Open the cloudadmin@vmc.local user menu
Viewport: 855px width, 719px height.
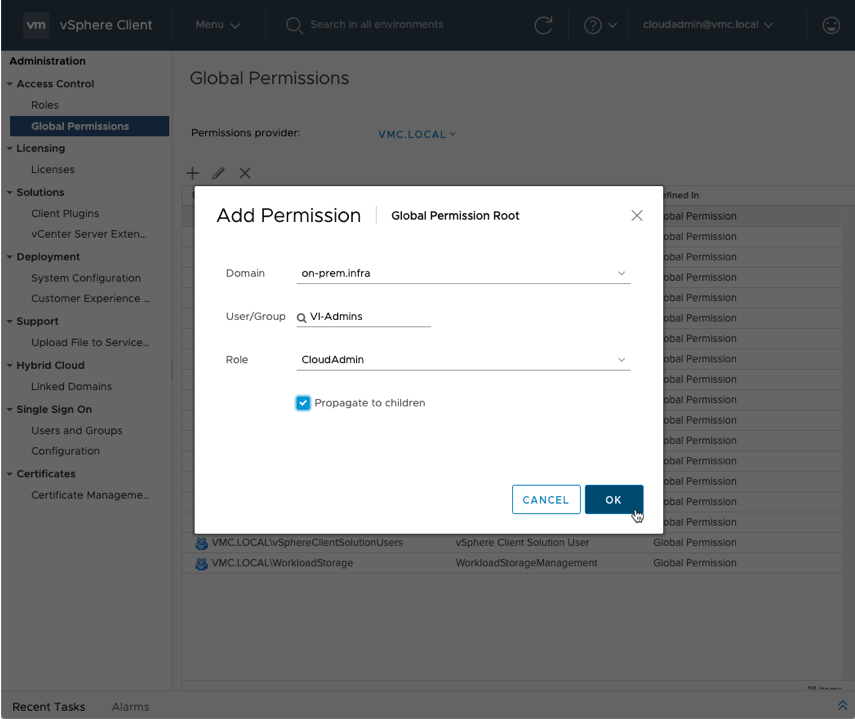click(x=708, y=25)
